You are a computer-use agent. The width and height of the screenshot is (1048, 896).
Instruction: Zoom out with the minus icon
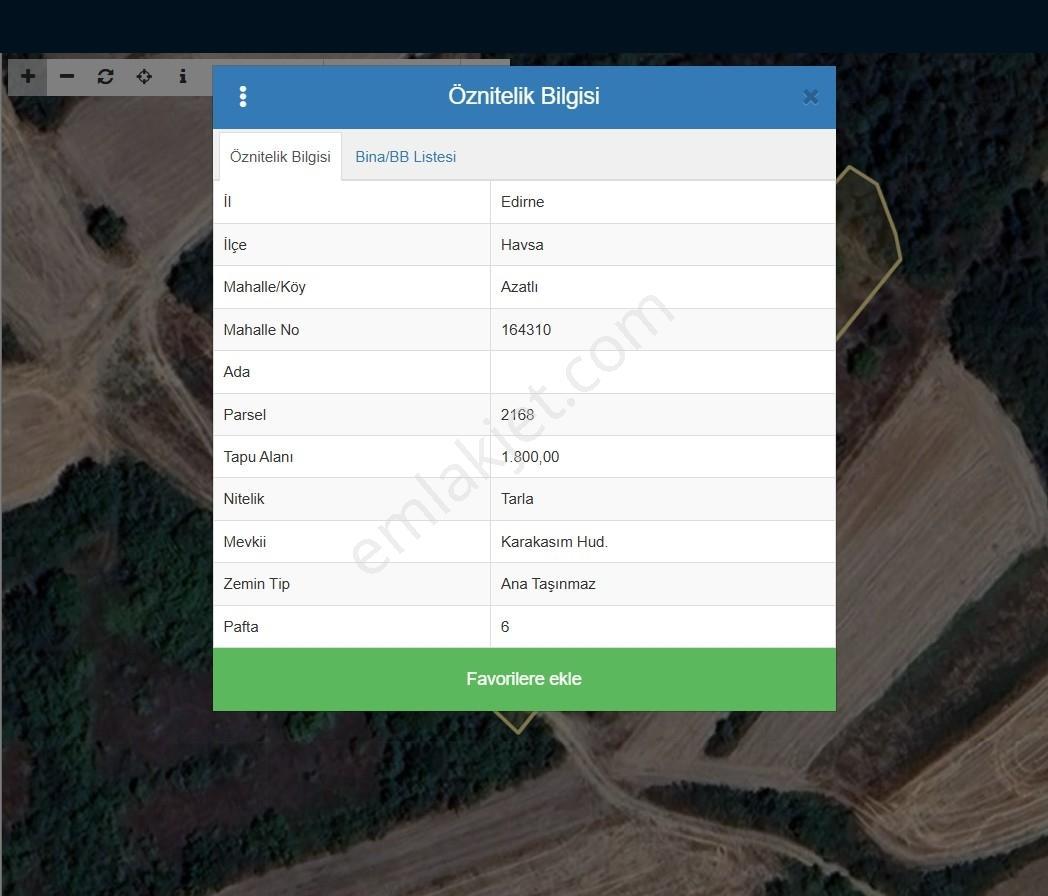[x=67, y=76]
